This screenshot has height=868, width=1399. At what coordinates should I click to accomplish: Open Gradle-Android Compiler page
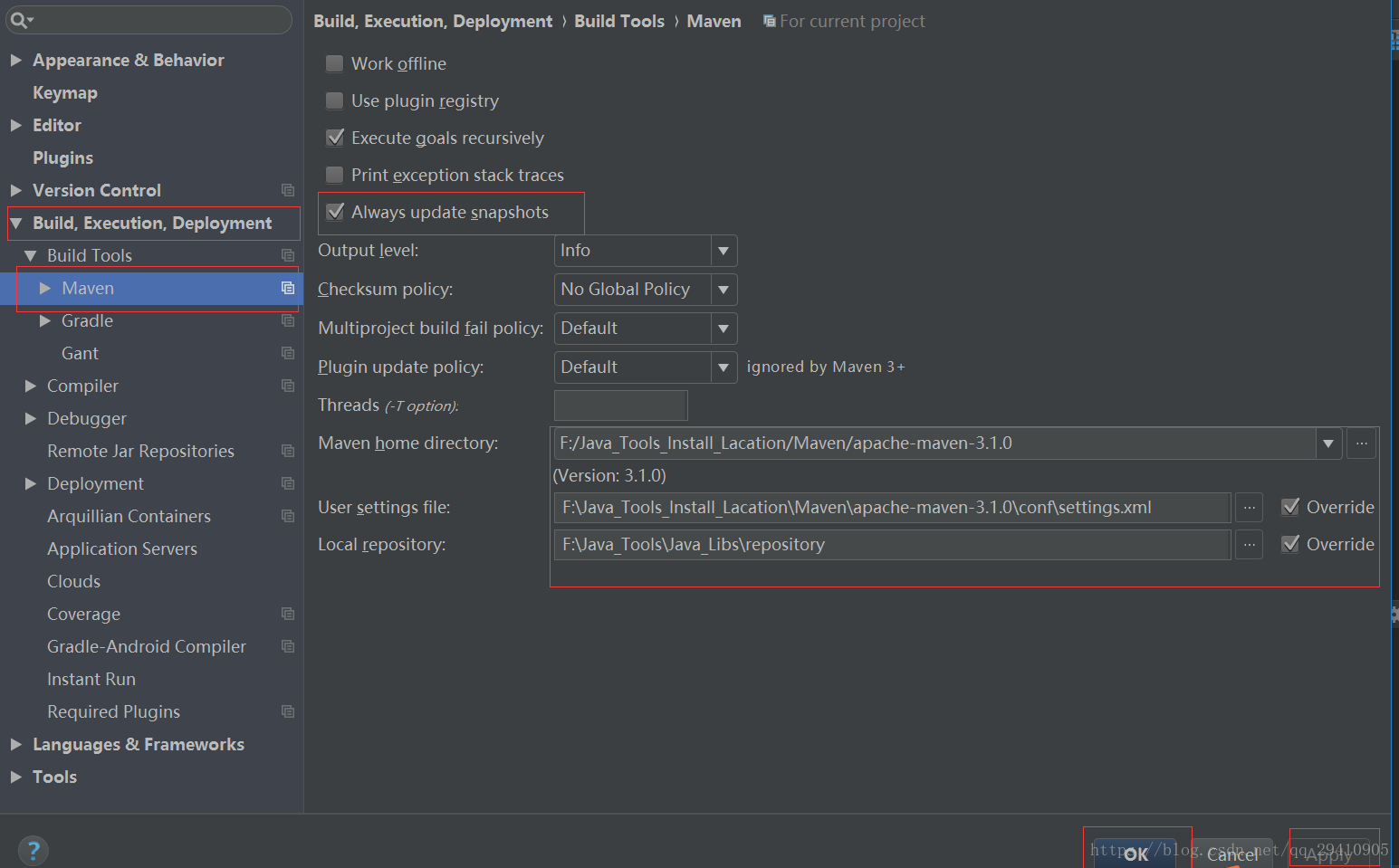click(x=147, y=646)
